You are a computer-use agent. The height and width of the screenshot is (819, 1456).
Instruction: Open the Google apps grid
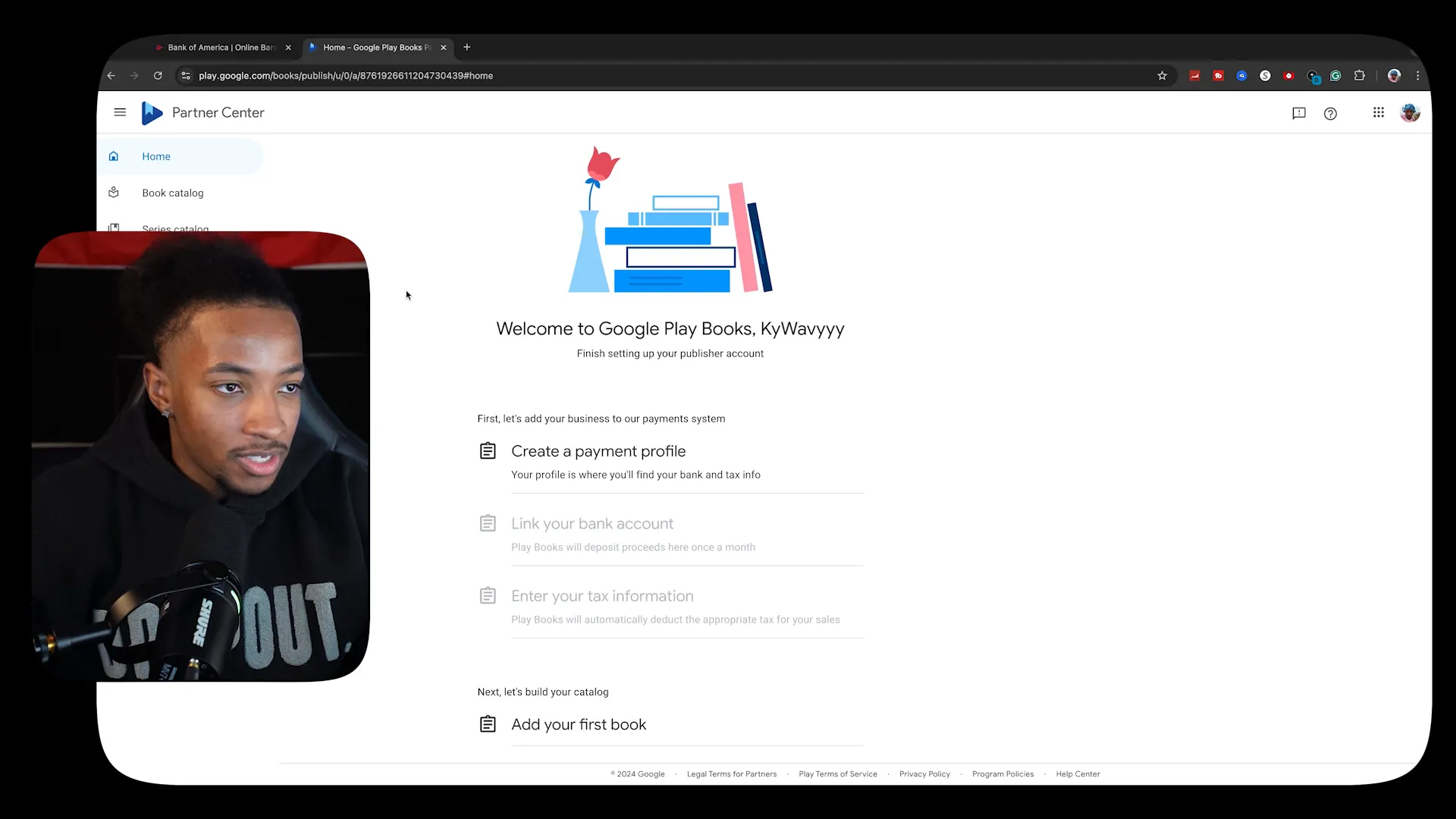coord(1379,112)
